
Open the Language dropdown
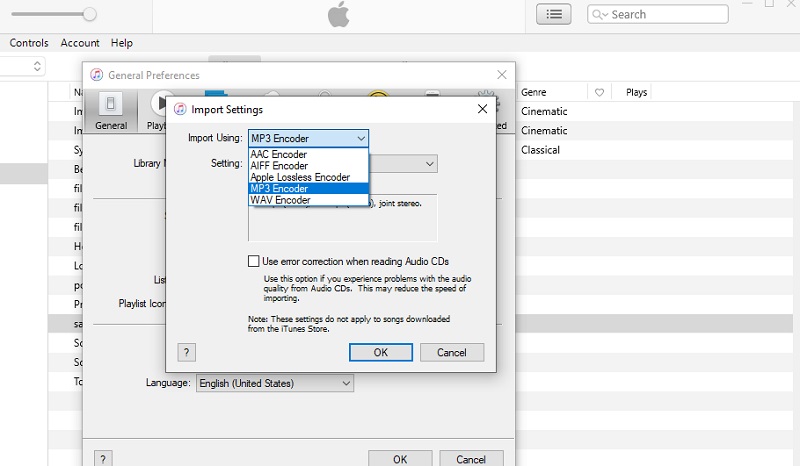(x=274, y=383)
